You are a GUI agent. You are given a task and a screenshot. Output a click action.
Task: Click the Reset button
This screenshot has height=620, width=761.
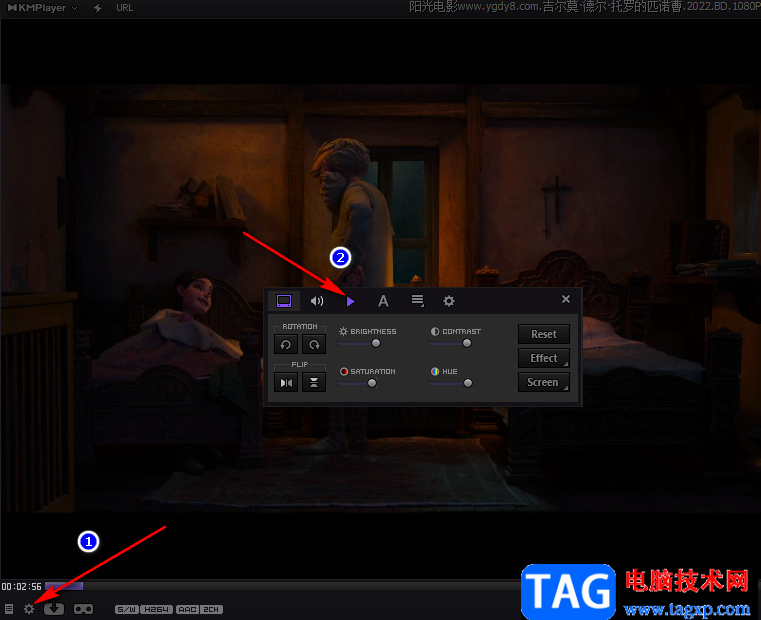click(544, 334)
